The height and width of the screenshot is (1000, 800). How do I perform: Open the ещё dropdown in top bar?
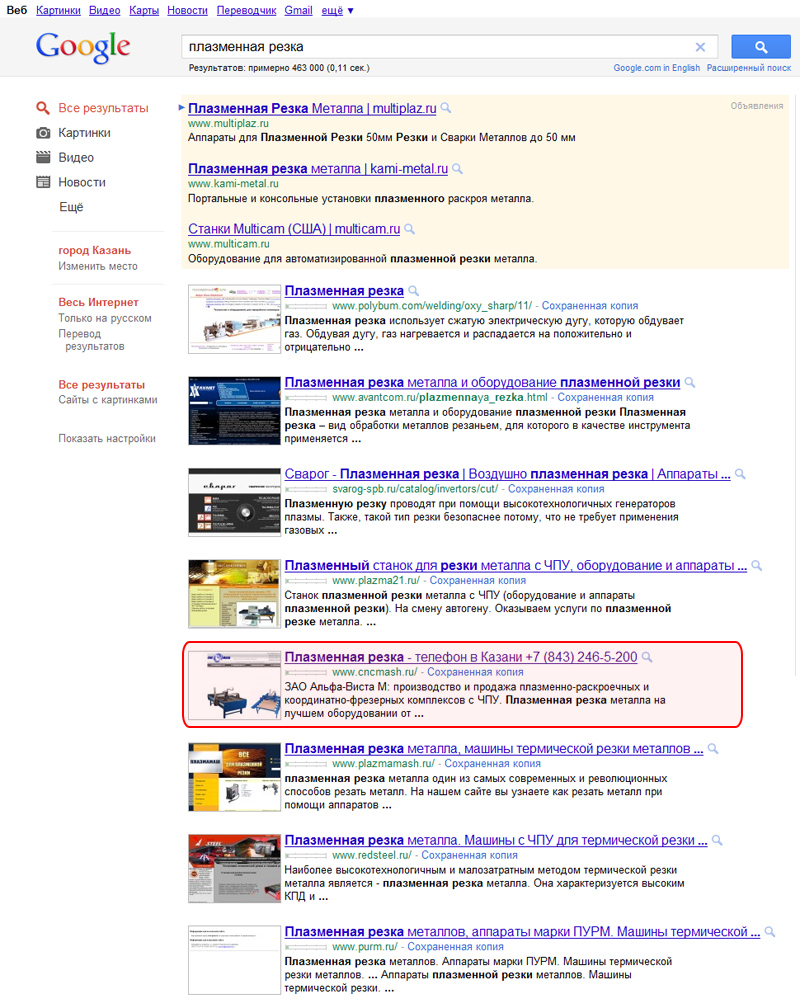[x=336, y=10]
